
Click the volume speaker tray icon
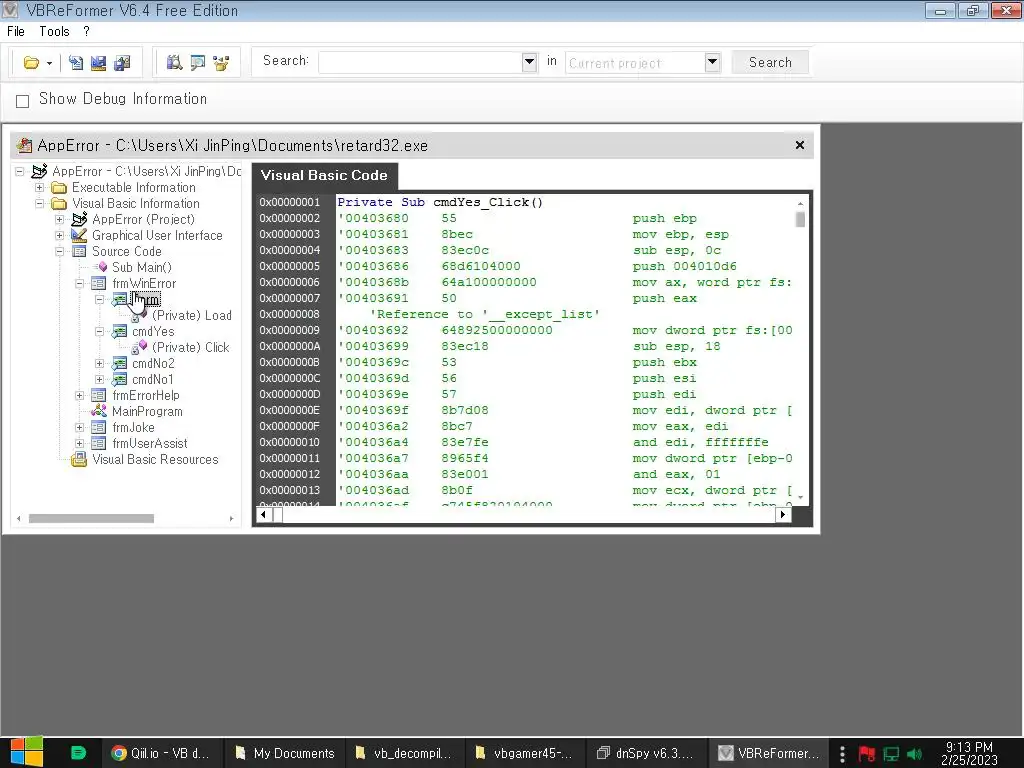[915, 754]
